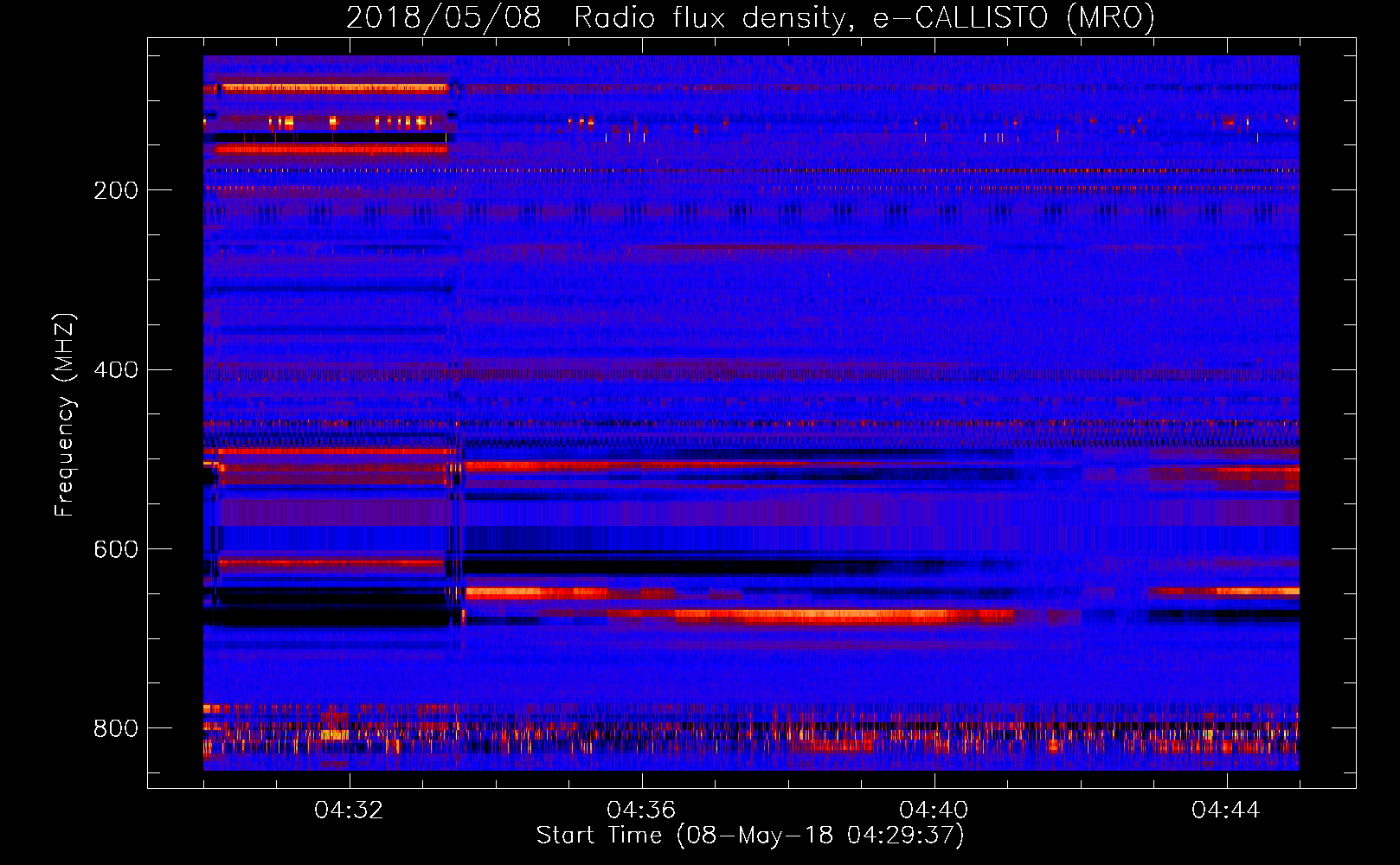Click the 04:36 time tick label
The width and height of the screenshot is (1400, 865).
641,811
